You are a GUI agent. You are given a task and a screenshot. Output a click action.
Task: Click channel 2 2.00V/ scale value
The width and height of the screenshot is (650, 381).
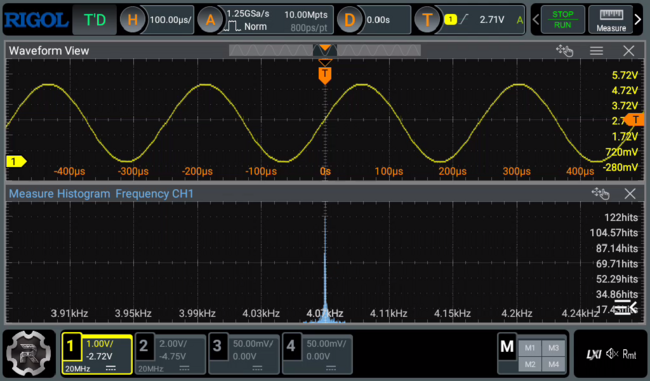173,344
